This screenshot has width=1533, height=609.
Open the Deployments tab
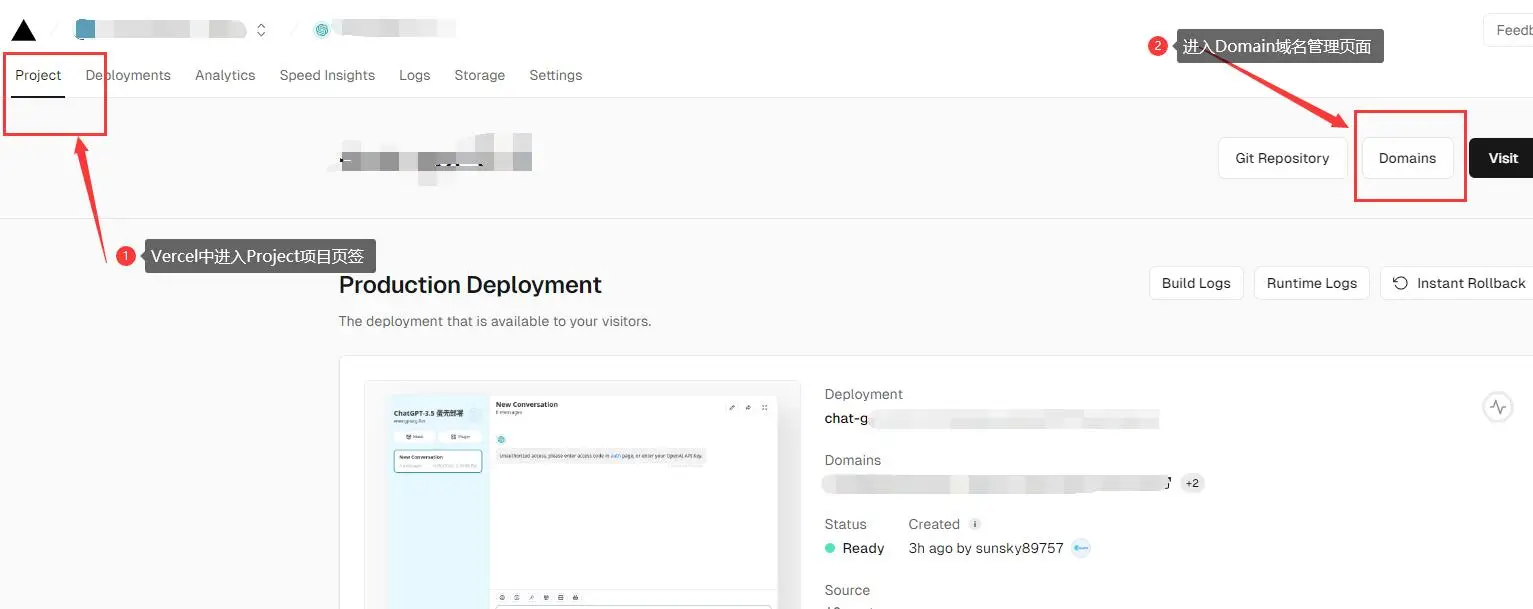(128, 75)
